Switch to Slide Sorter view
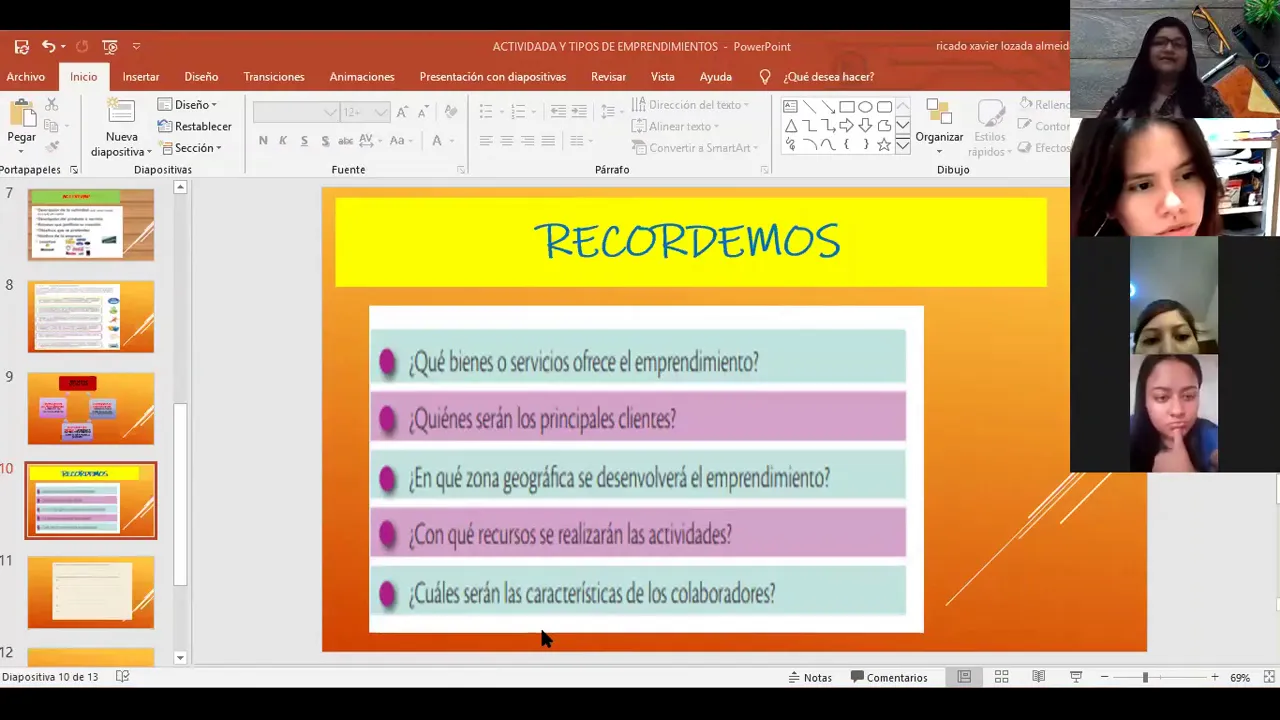Screen dimensions: 1280x720 [x=1001, y=677]
